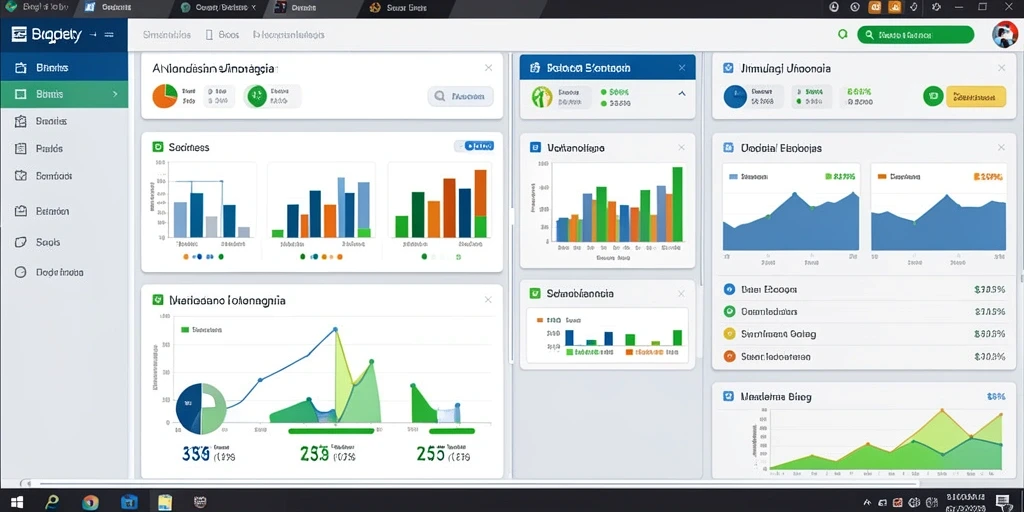Select the highlighted green sidebar item

click(64, 94)
